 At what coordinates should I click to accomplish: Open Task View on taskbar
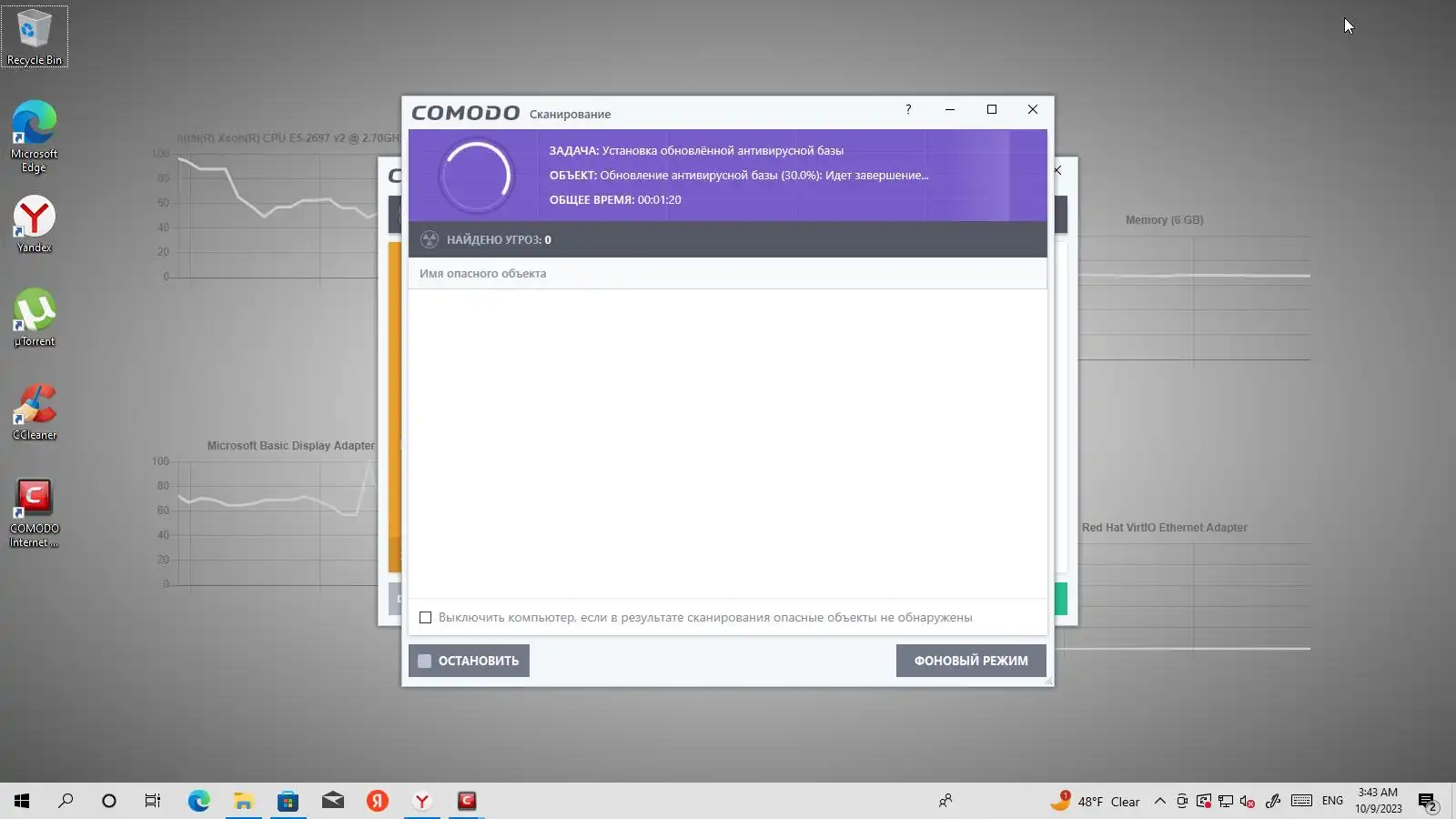[x=153, y=801]
